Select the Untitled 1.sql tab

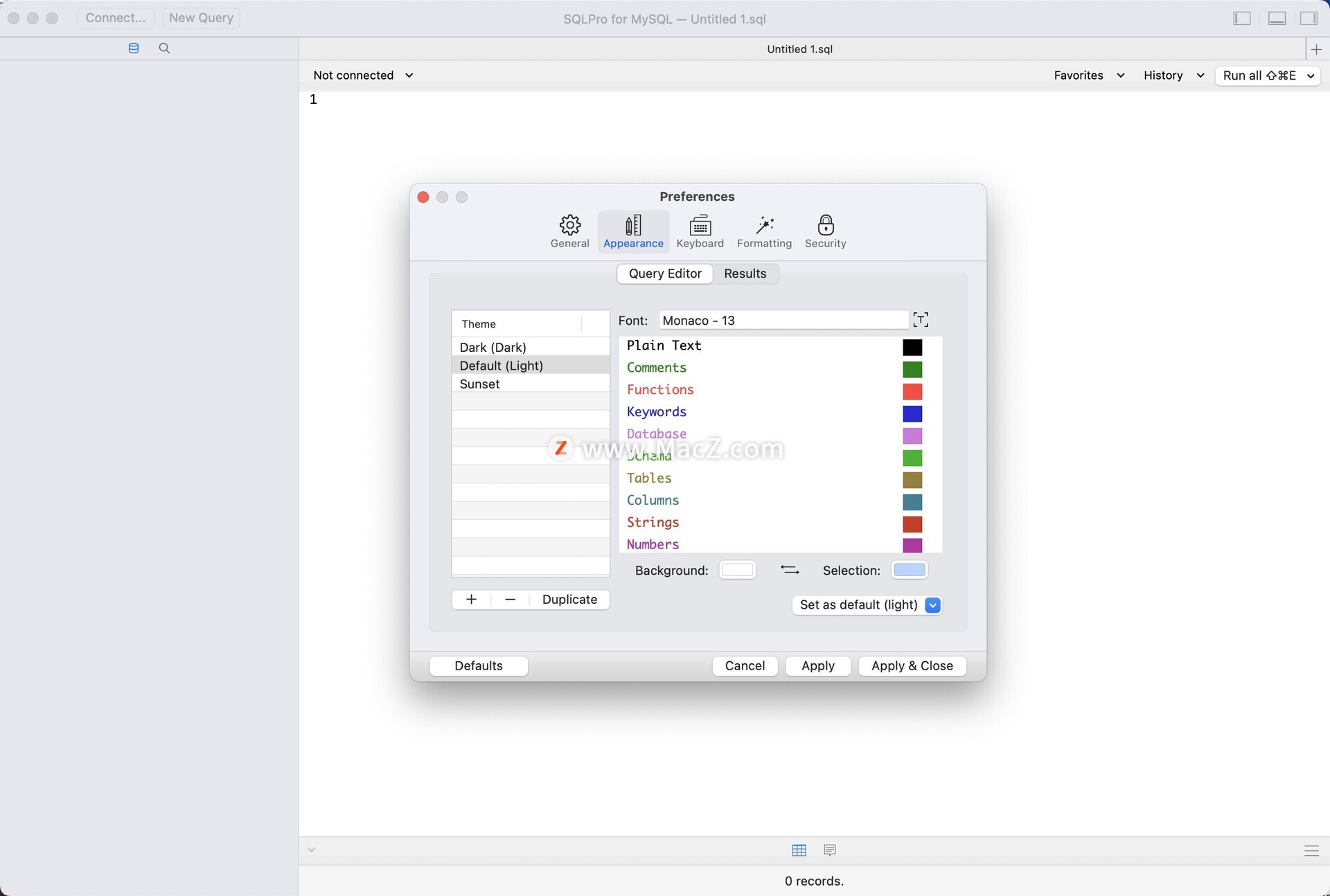click(800, 49)
